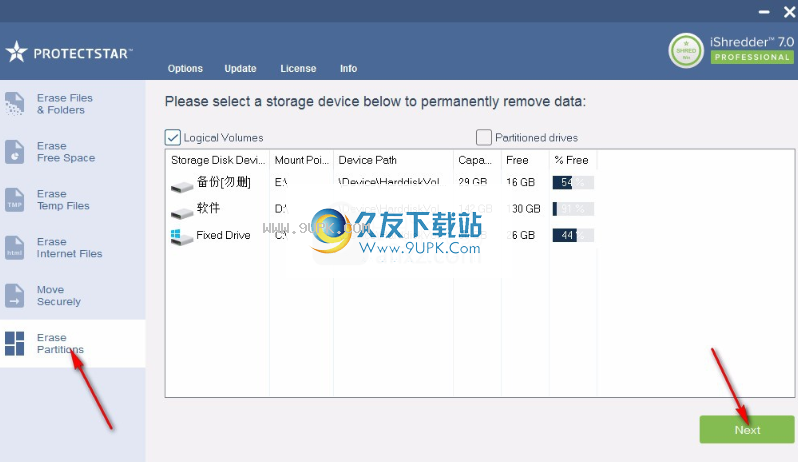Image resolution: width=798 pixels, height=462 pixels.
Task: Click the 29 GB capacity value
Action: point(473,182)
